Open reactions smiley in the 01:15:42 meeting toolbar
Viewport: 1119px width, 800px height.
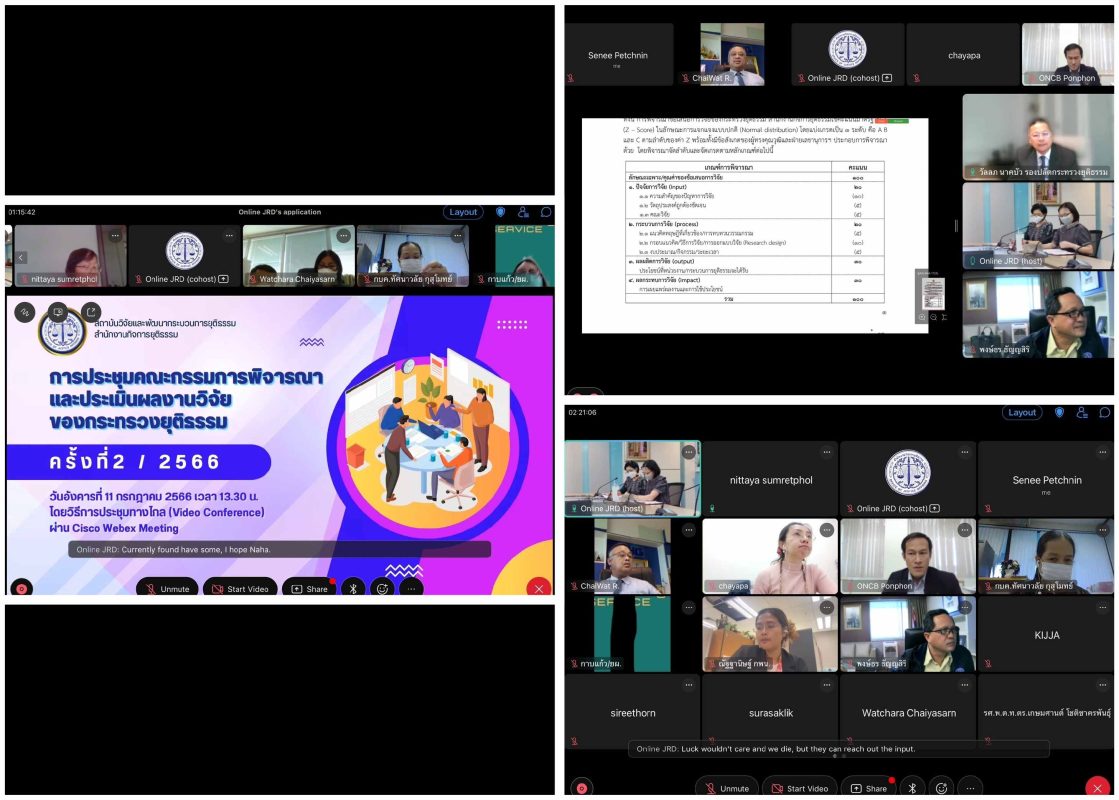pos(381,588)
